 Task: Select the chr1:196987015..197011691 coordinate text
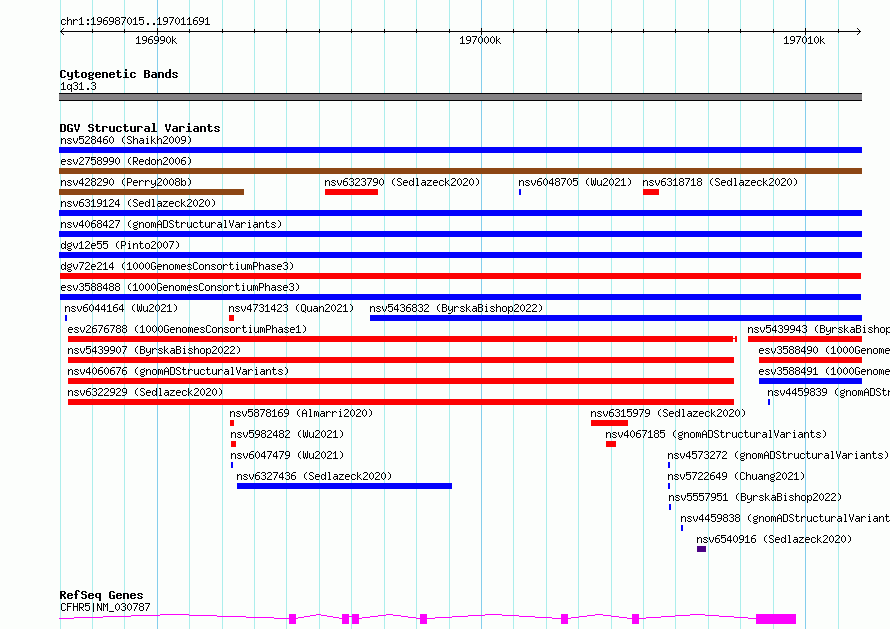[135, 22]
